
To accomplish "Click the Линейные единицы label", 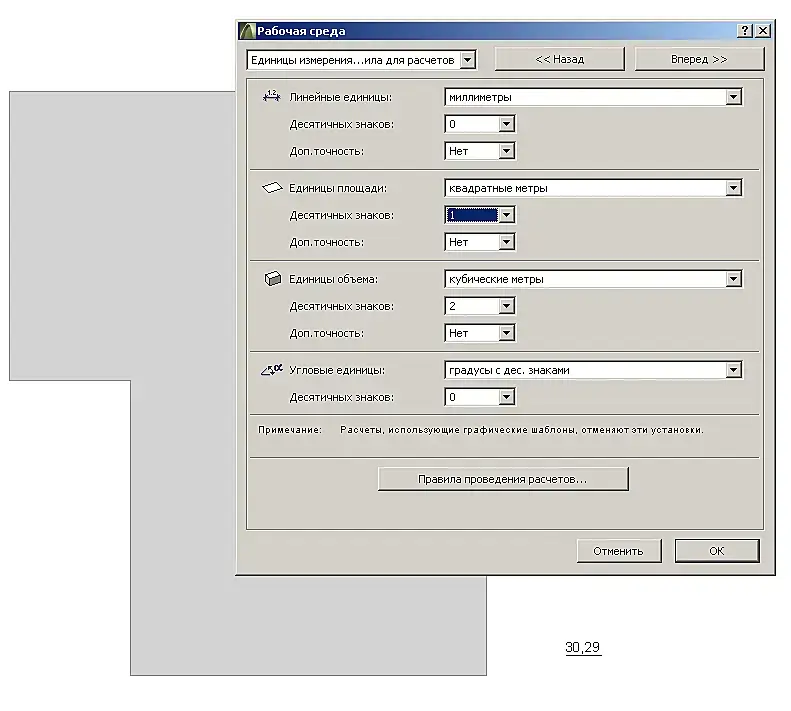I will (x=341, y=97).
